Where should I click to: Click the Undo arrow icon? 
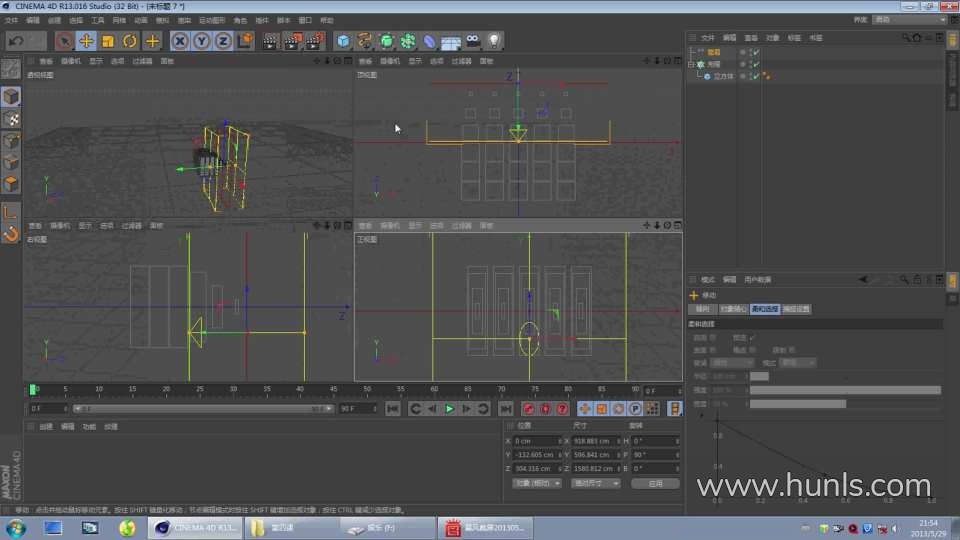[x=15, y=41]
